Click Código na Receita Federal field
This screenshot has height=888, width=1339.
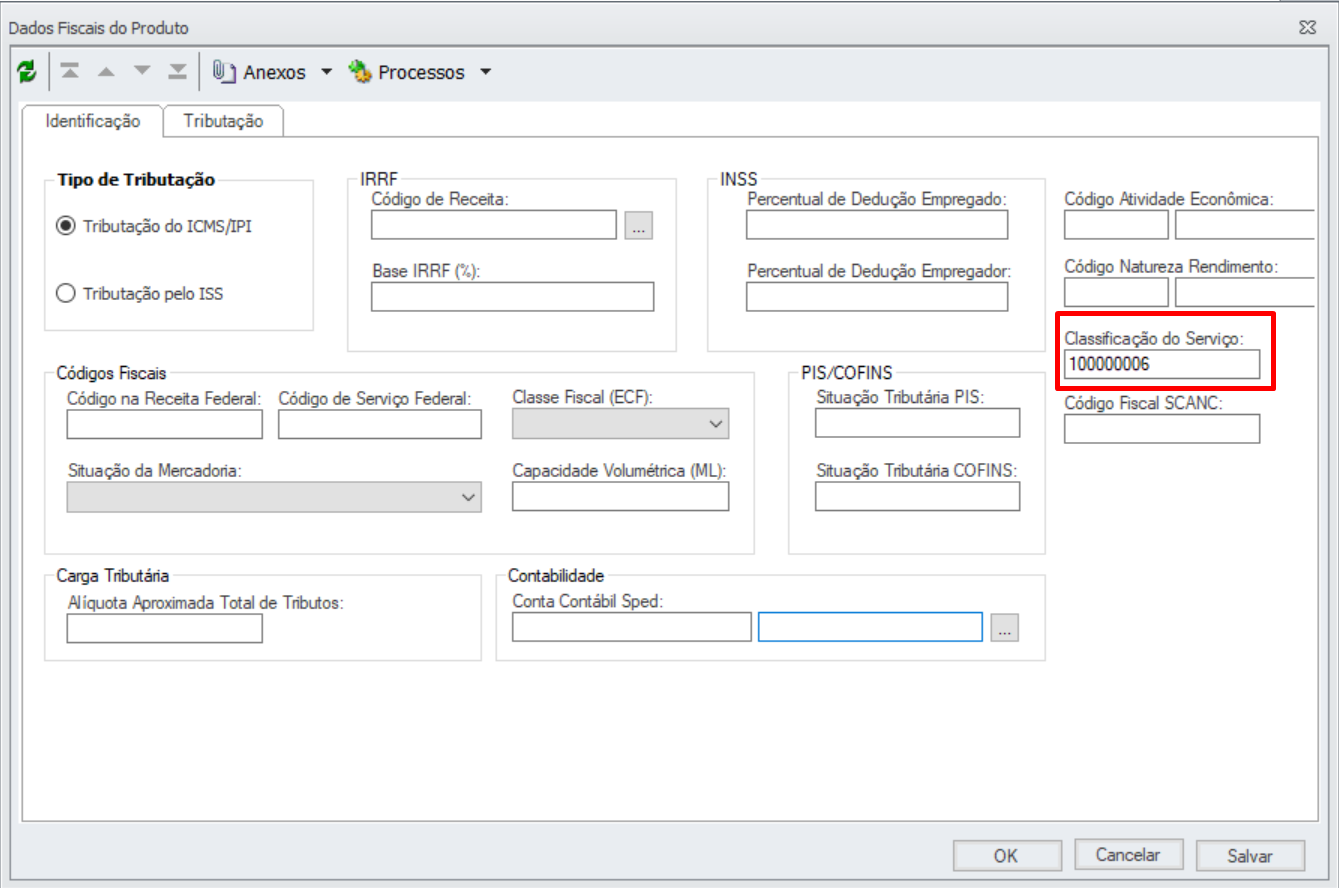click(x=165, y=424)
